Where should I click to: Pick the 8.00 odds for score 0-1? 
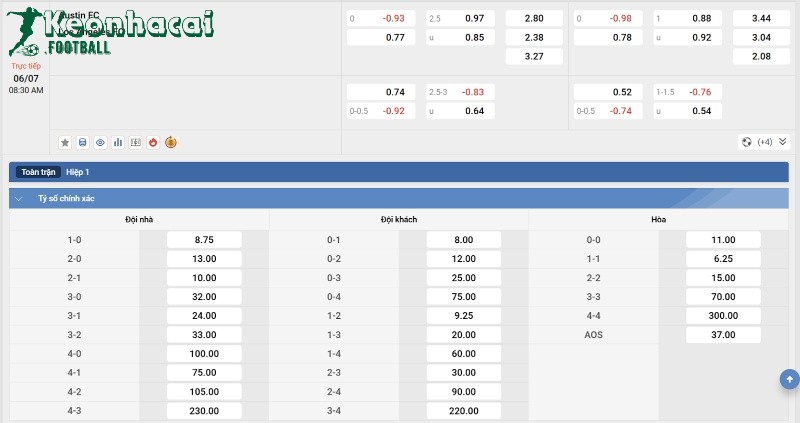463,240
